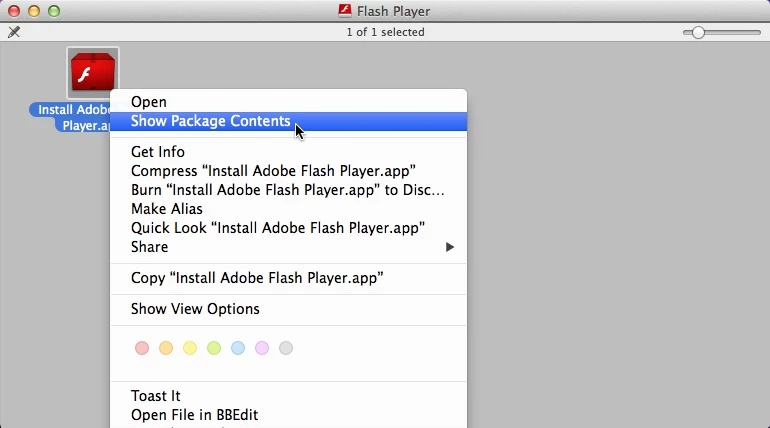
Task: Apply the gray label color
Action: tap(286, 348)
